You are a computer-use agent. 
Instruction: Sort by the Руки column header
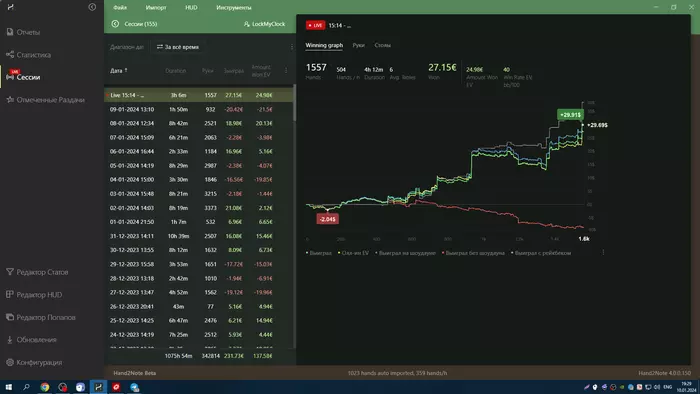207,71
